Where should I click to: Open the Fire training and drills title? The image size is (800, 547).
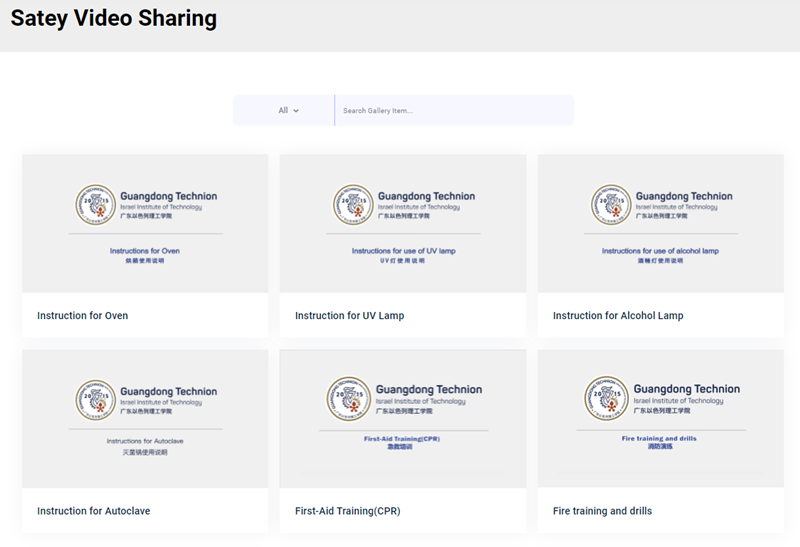[x=602, y=511]
